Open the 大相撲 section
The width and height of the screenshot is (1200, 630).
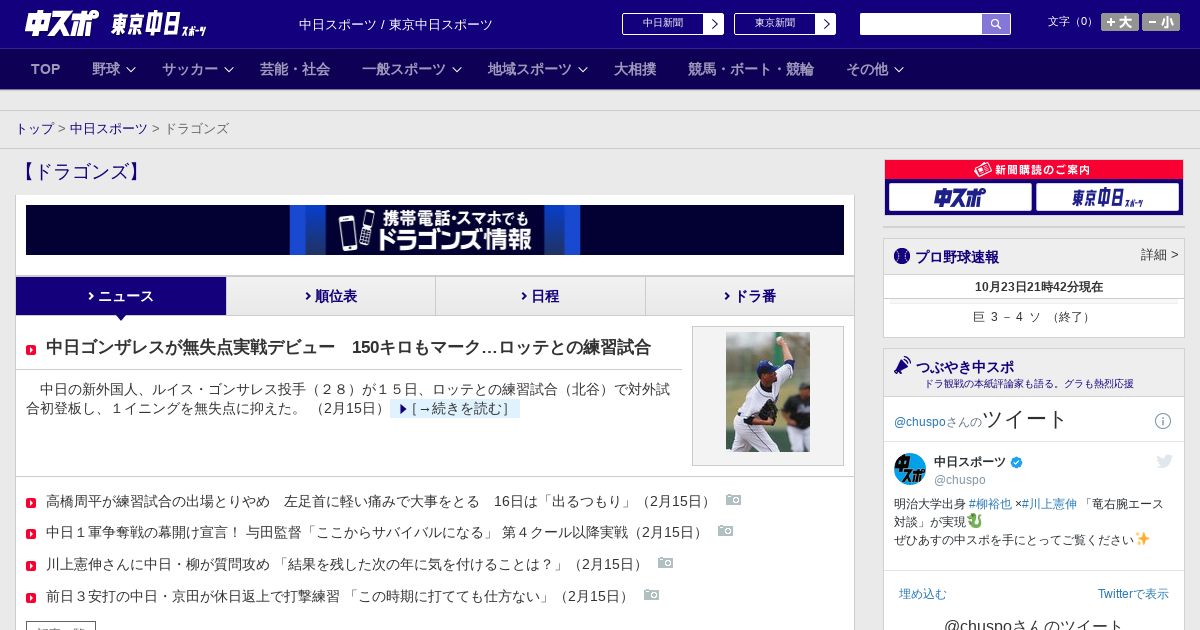click(x=635, y=69)
